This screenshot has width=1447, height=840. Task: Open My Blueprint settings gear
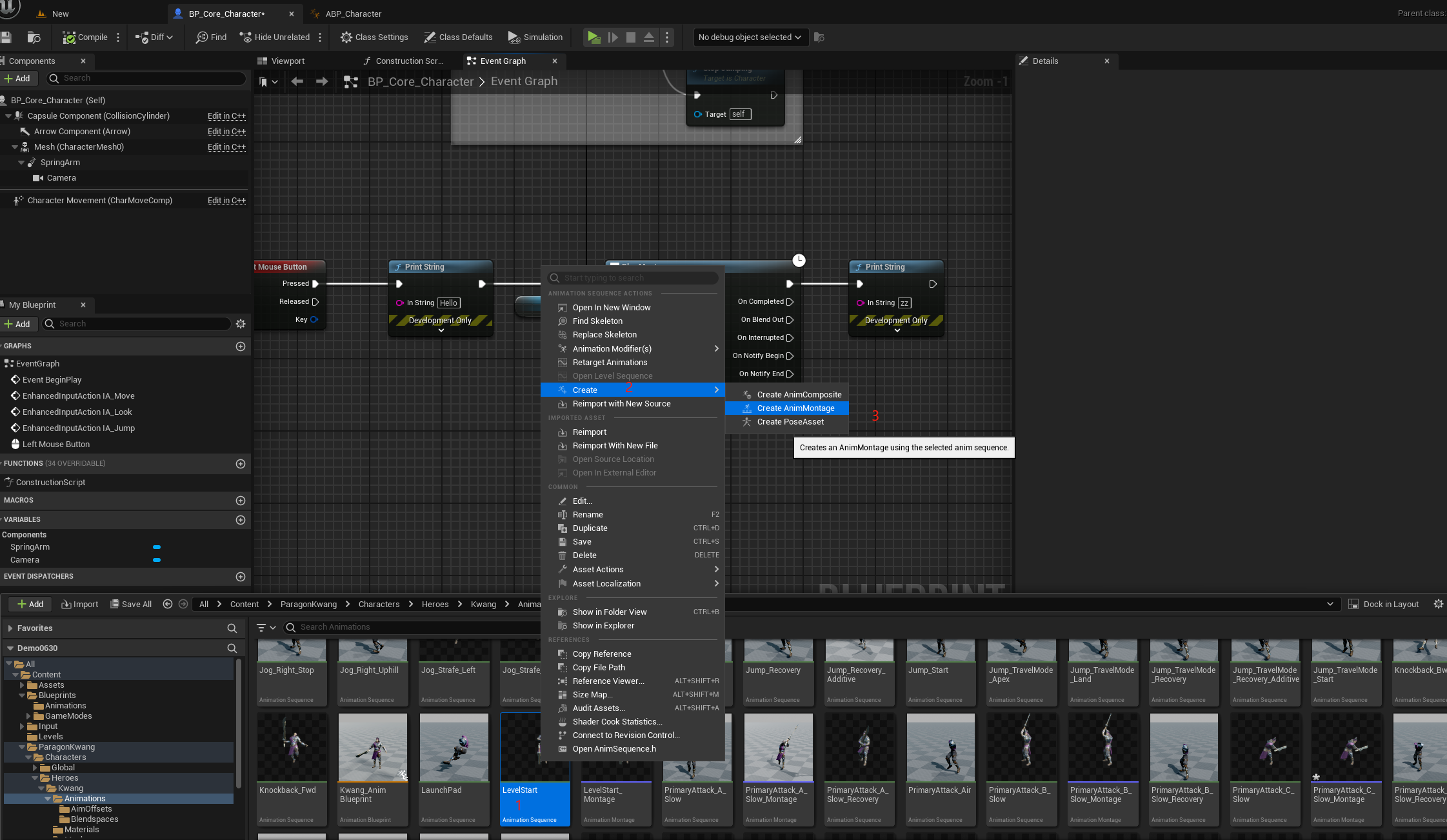click(x=241, y=324)
